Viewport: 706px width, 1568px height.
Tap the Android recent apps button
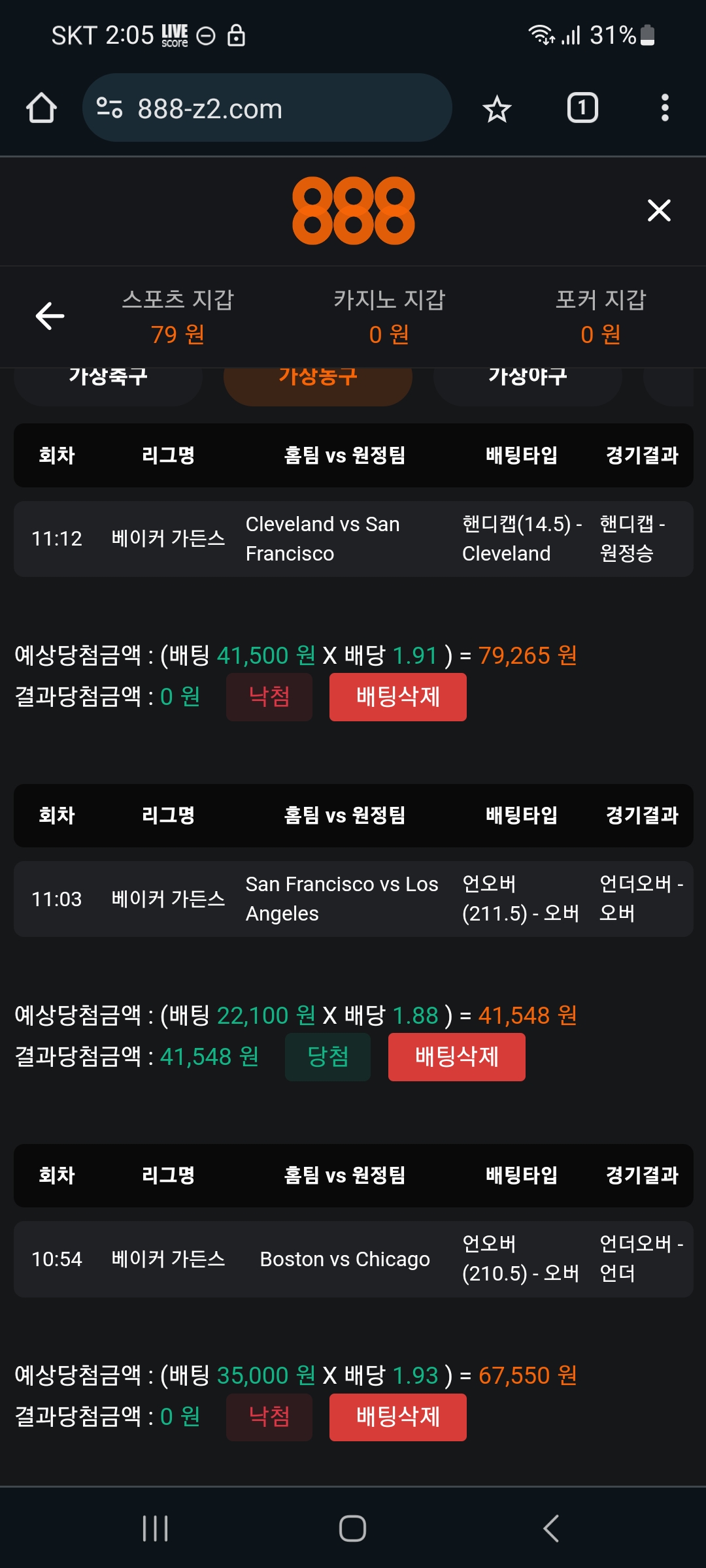(x=156, y=1528)
